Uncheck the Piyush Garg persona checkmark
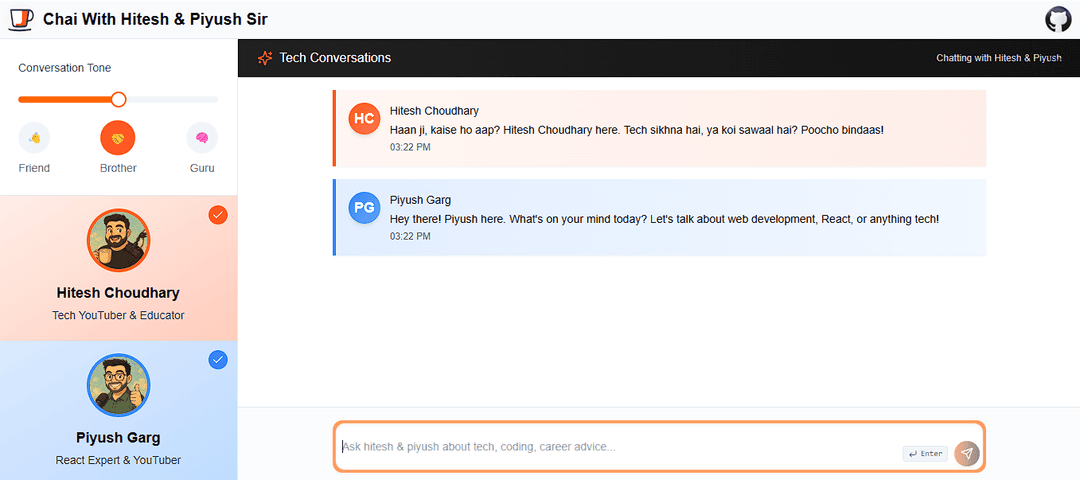This screenshot has height=480, width=1080. (218, 360)
